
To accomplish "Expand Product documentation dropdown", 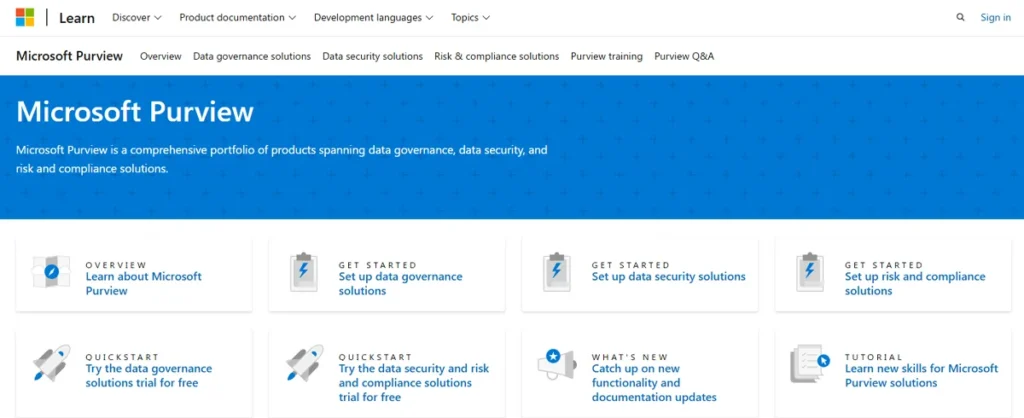I will 238,18.
